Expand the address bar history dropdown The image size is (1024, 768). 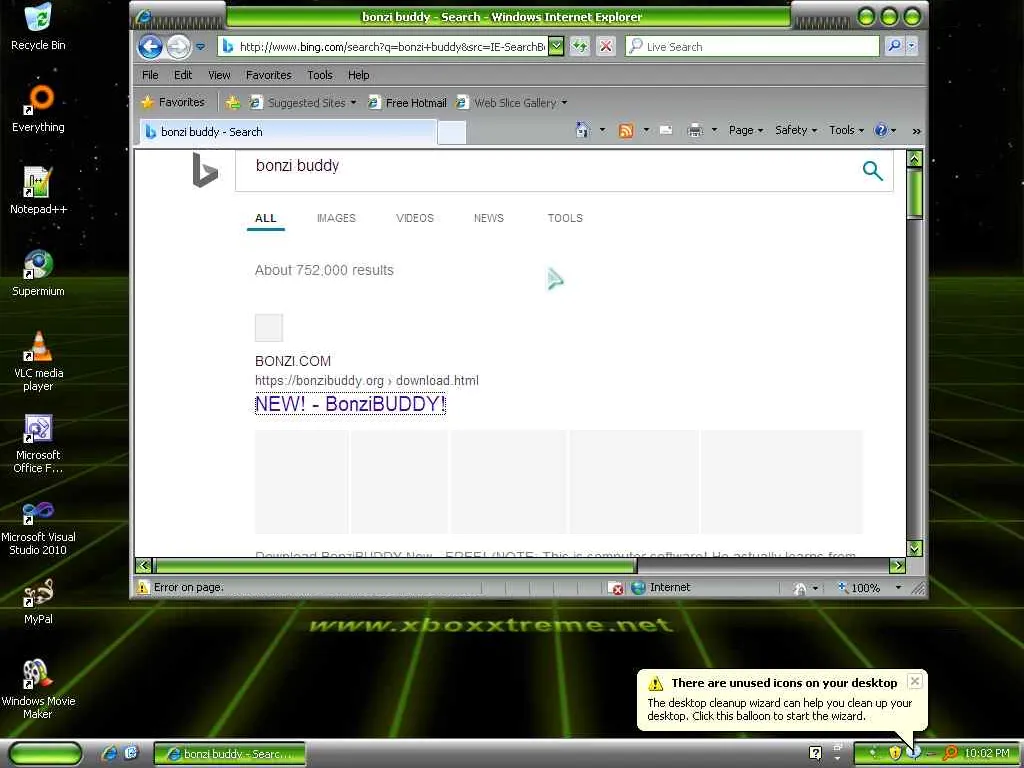pos(556,46)
